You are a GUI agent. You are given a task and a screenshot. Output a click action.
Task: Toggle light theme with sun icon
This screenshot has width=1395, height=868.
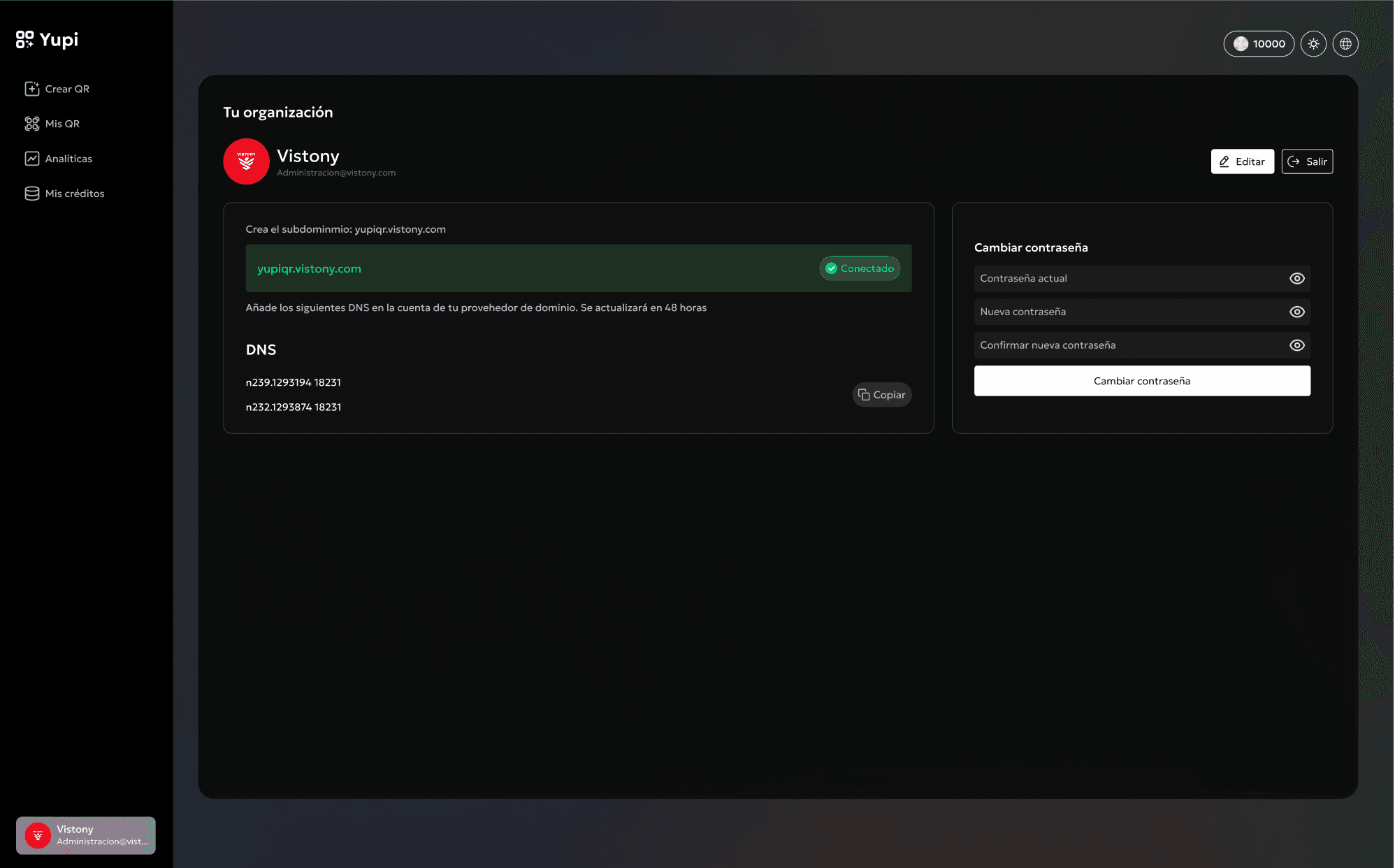point(1313,44)
